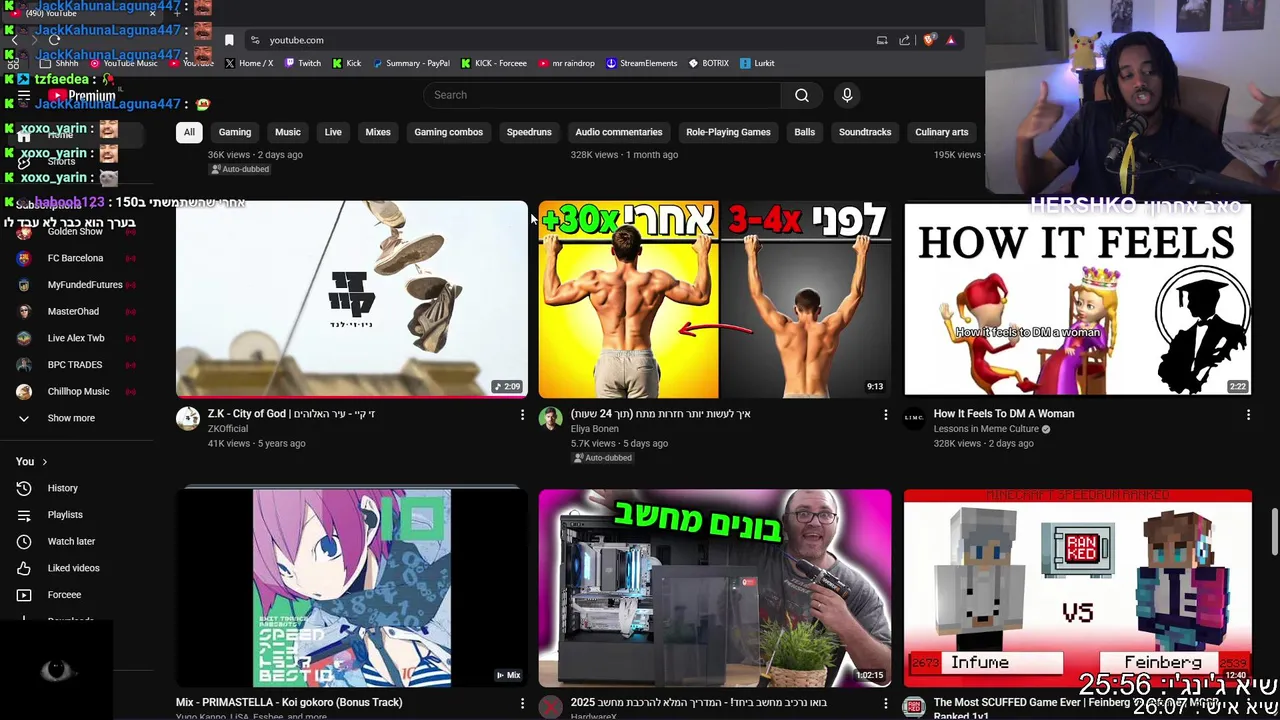Screen dimensions: 1280x720
Task: Open Eliya Bonen channel avatar
Action: tap(551, 419)
